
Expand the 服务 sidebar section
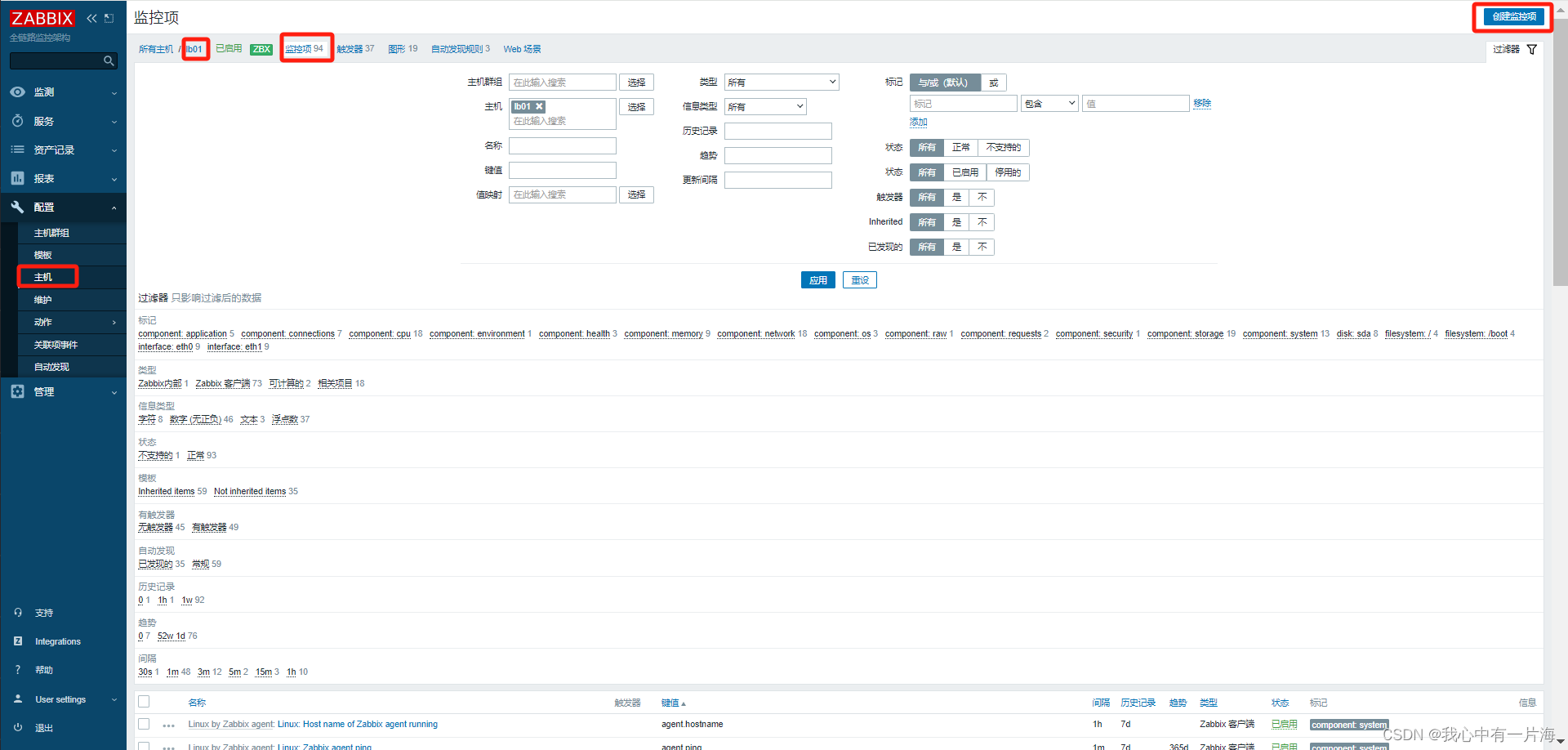114,122
